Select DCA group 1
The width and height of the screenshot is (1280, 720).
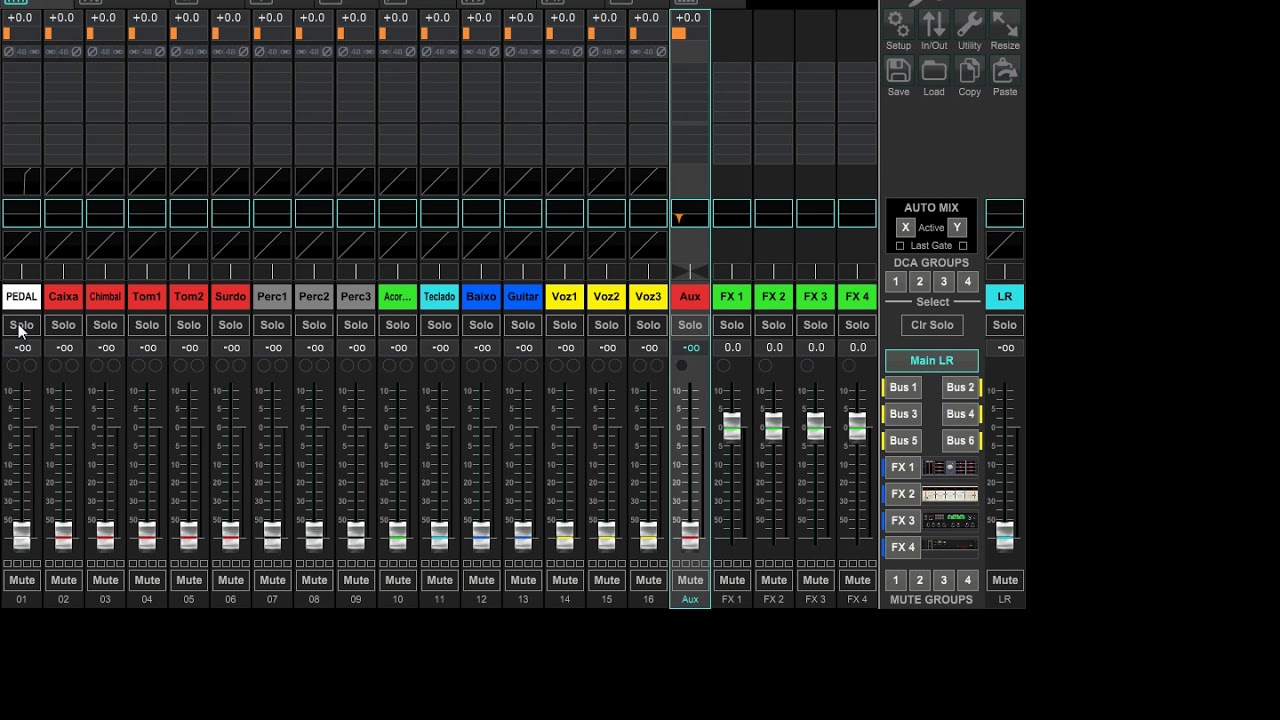pyautogui.click(x=896, y=282)
